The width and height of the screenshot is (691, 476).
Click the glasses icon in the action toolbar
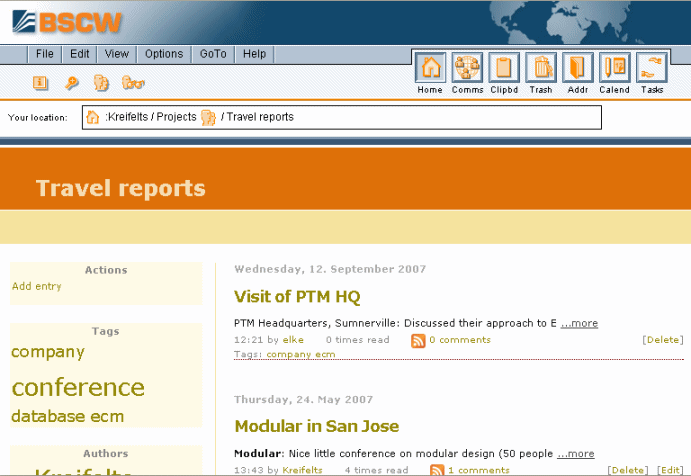click(x=133, y=83)
